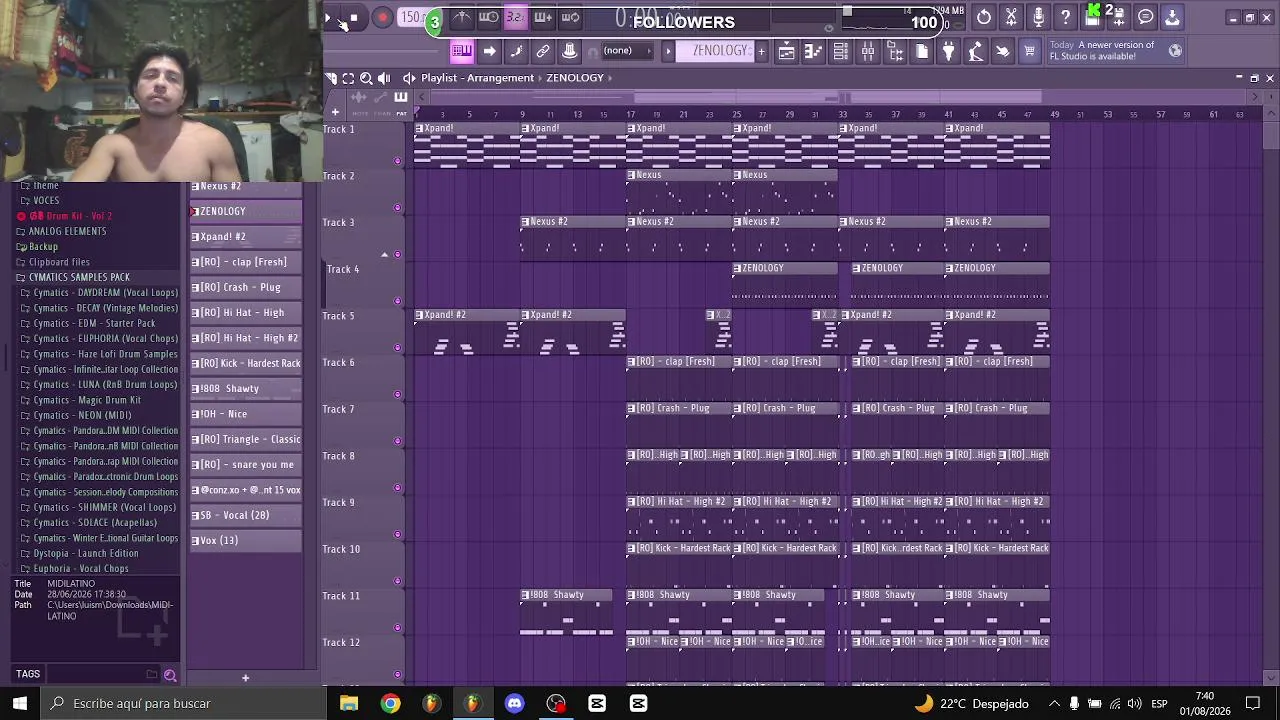The width and height of the screenshot is (1280, 720).
Task: Click the undo history icon
Action: tap(984, 17)
